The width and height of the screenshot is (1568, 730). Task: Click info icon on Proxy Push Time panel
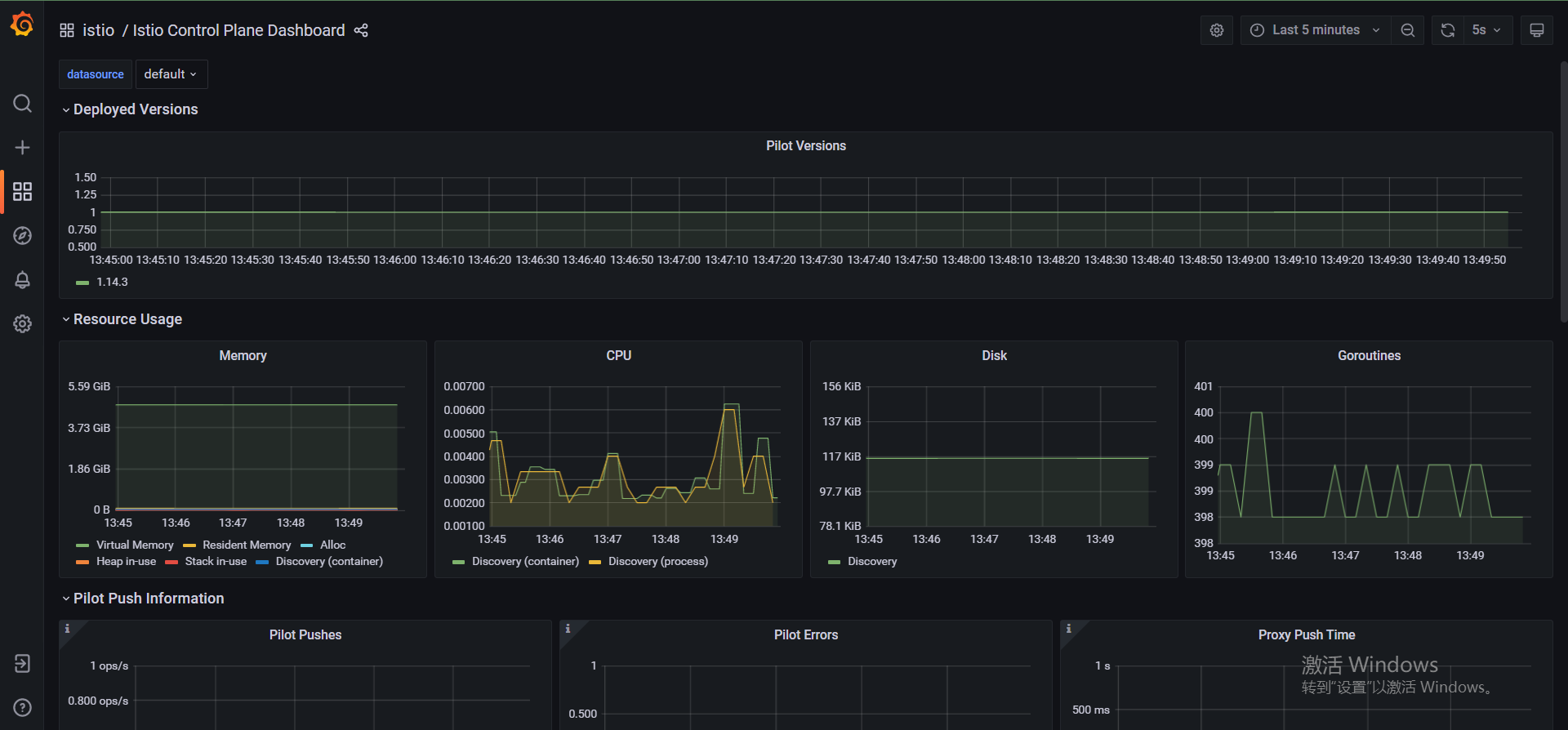tap(1068, 629)
